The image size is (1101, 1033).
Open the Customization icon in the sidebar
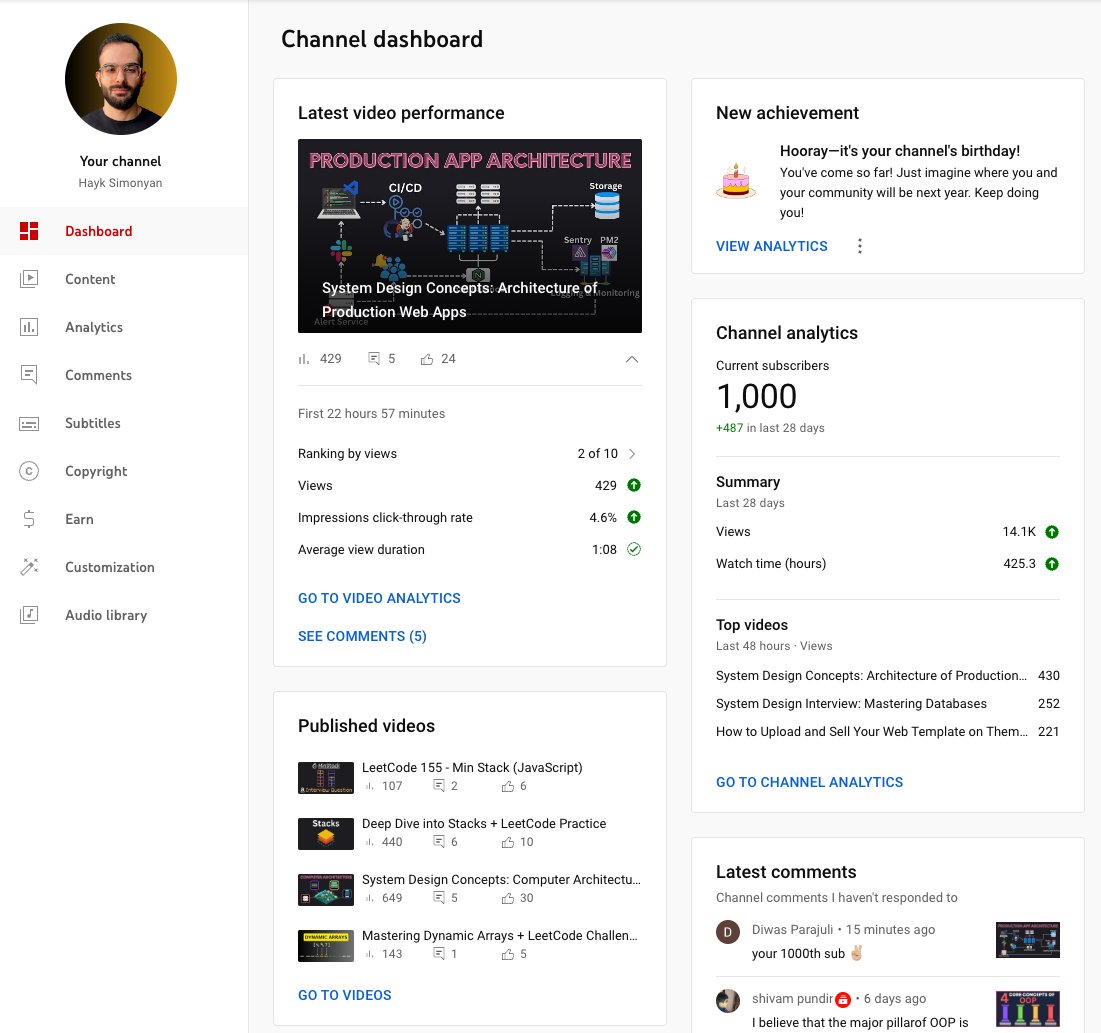point(29,567)
